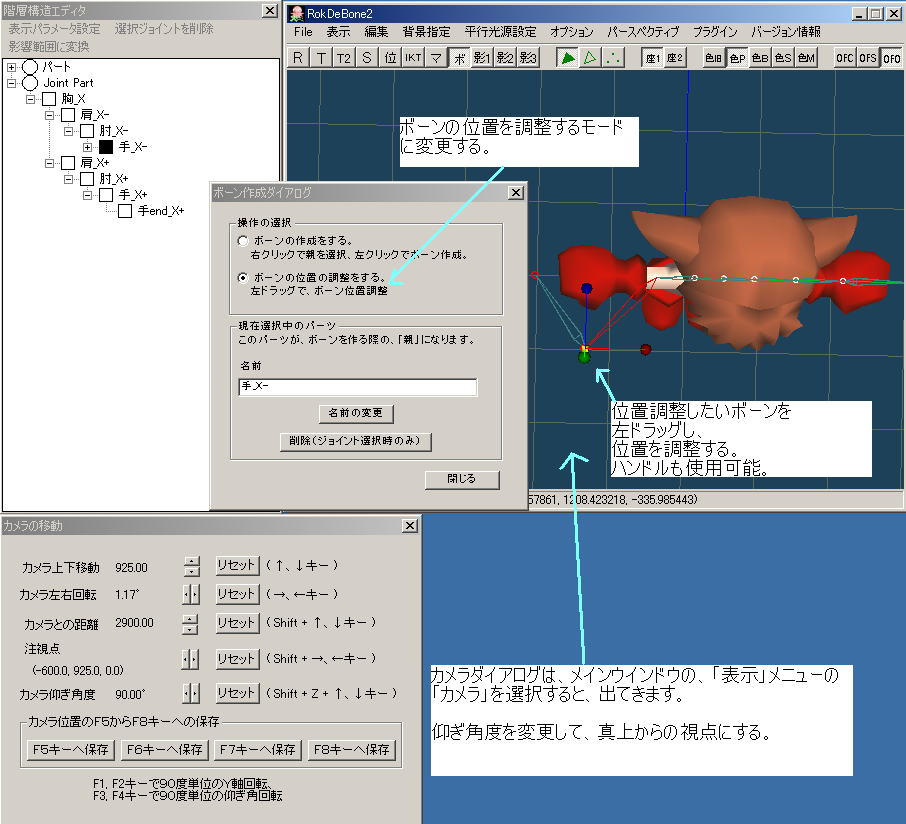
Task: Expand the パート tree node
Action: (x=11, y=67)
